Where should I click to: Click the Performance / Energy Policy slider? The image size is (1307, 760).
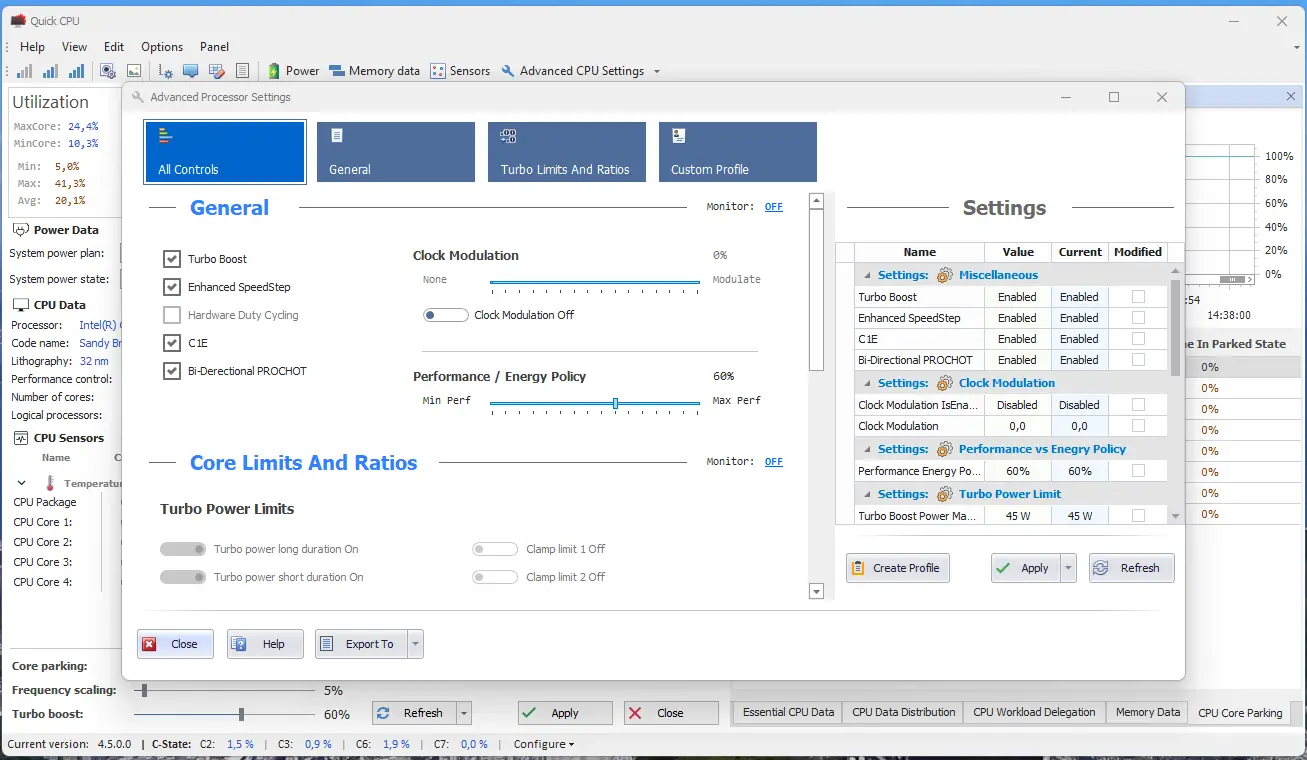tap(595, 403)
